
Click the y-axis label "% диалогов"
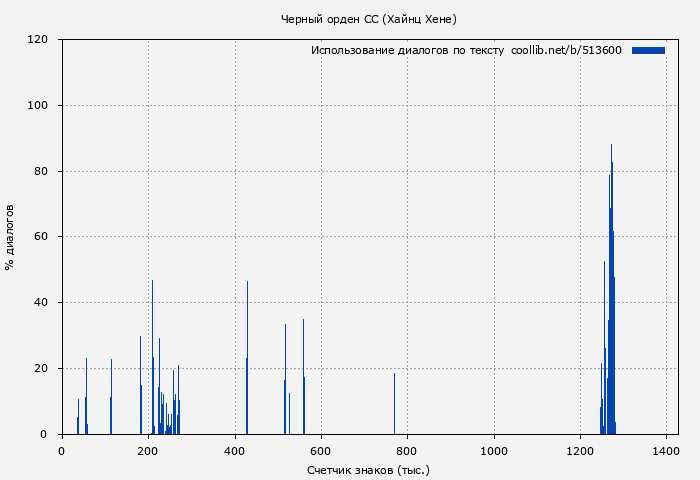[10, 237]
